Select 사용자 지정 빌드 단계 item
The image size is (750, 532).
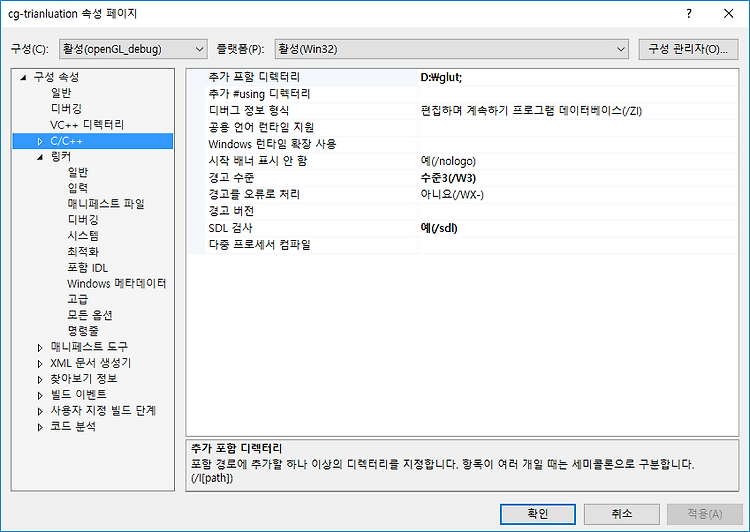(103, 410)
